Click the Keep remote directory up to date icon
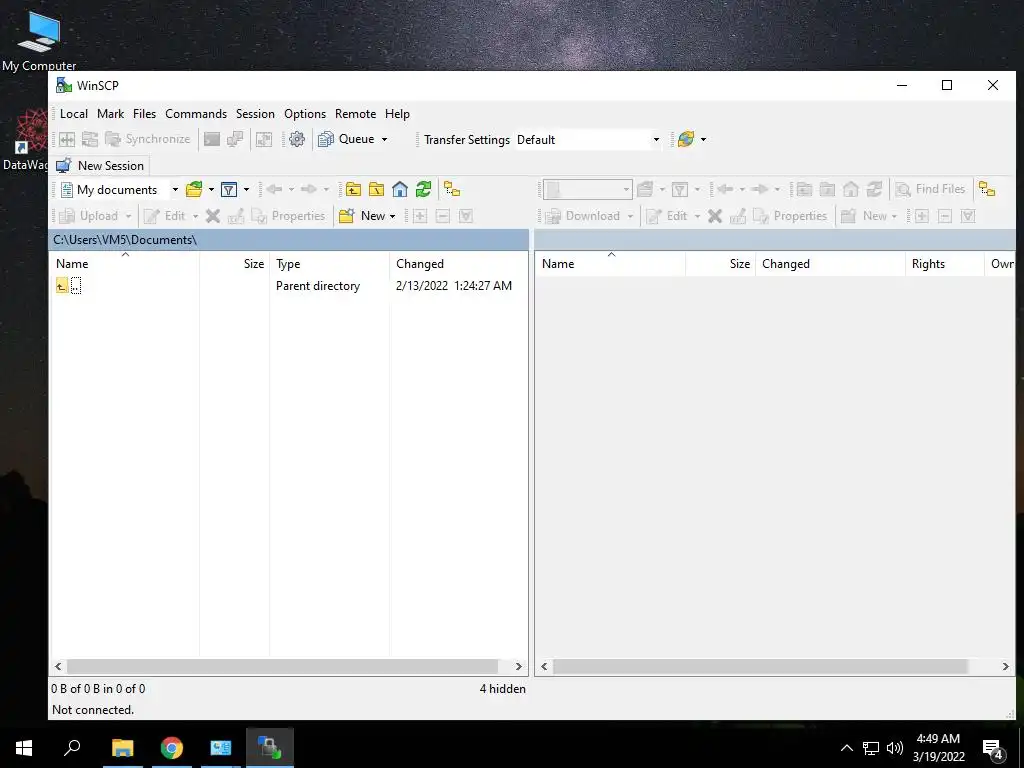The image size is (1024, 768). tap(89, 139)
